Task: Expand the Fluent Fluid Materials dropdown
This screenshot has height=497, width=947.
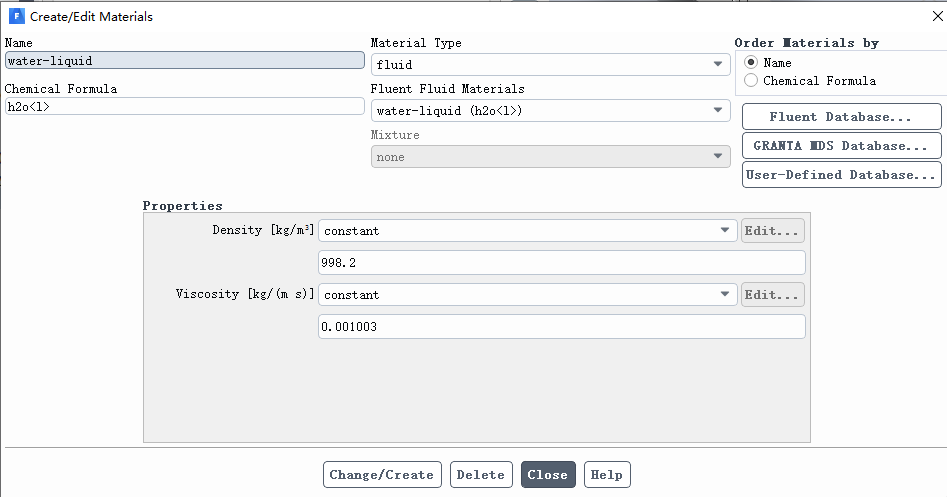Action: [551, 111]
